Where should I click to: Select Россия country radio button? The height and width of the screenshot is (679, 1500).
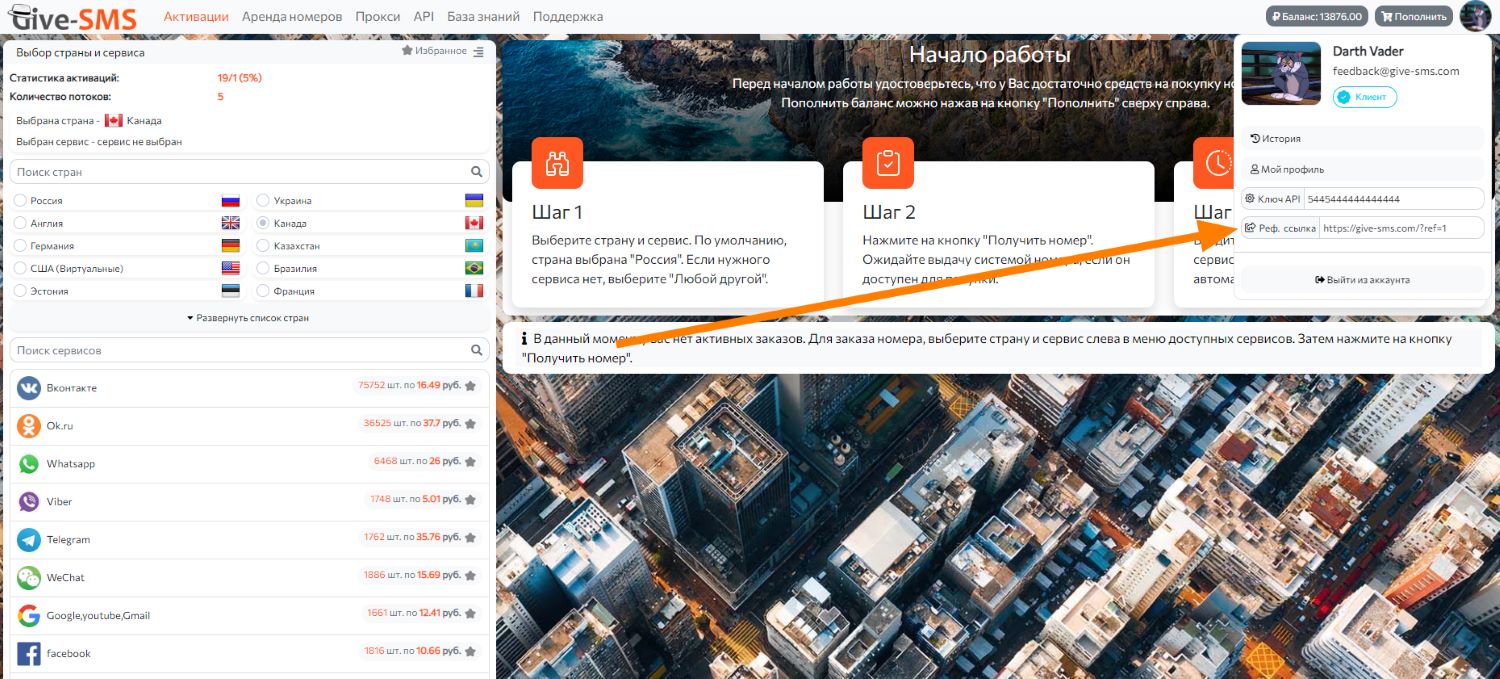[x=20, y=201]
